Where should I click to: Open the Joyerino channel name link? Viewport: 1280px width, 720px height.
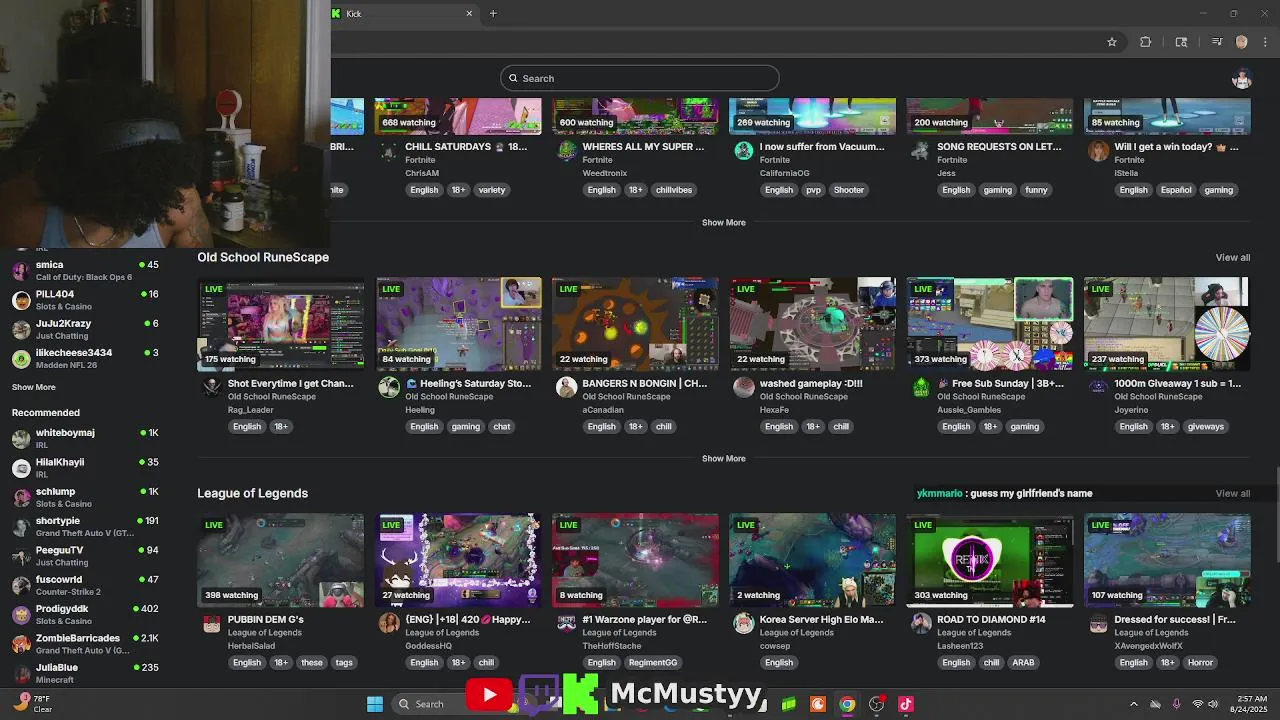(1132, 410)
